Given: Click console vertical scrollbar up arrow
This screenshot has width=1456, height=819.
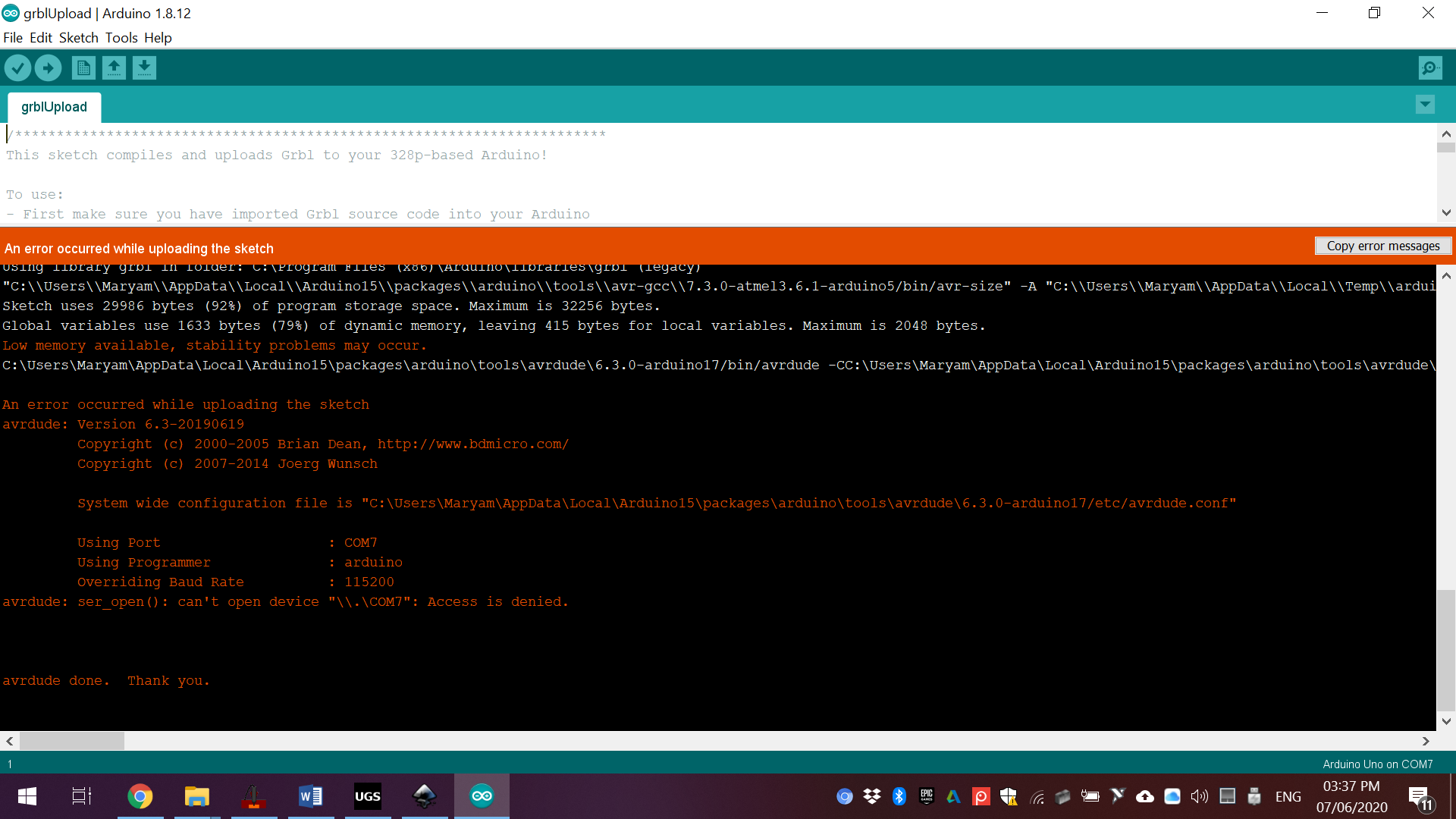Looking at the screenshot, I should click(1446, 276).
